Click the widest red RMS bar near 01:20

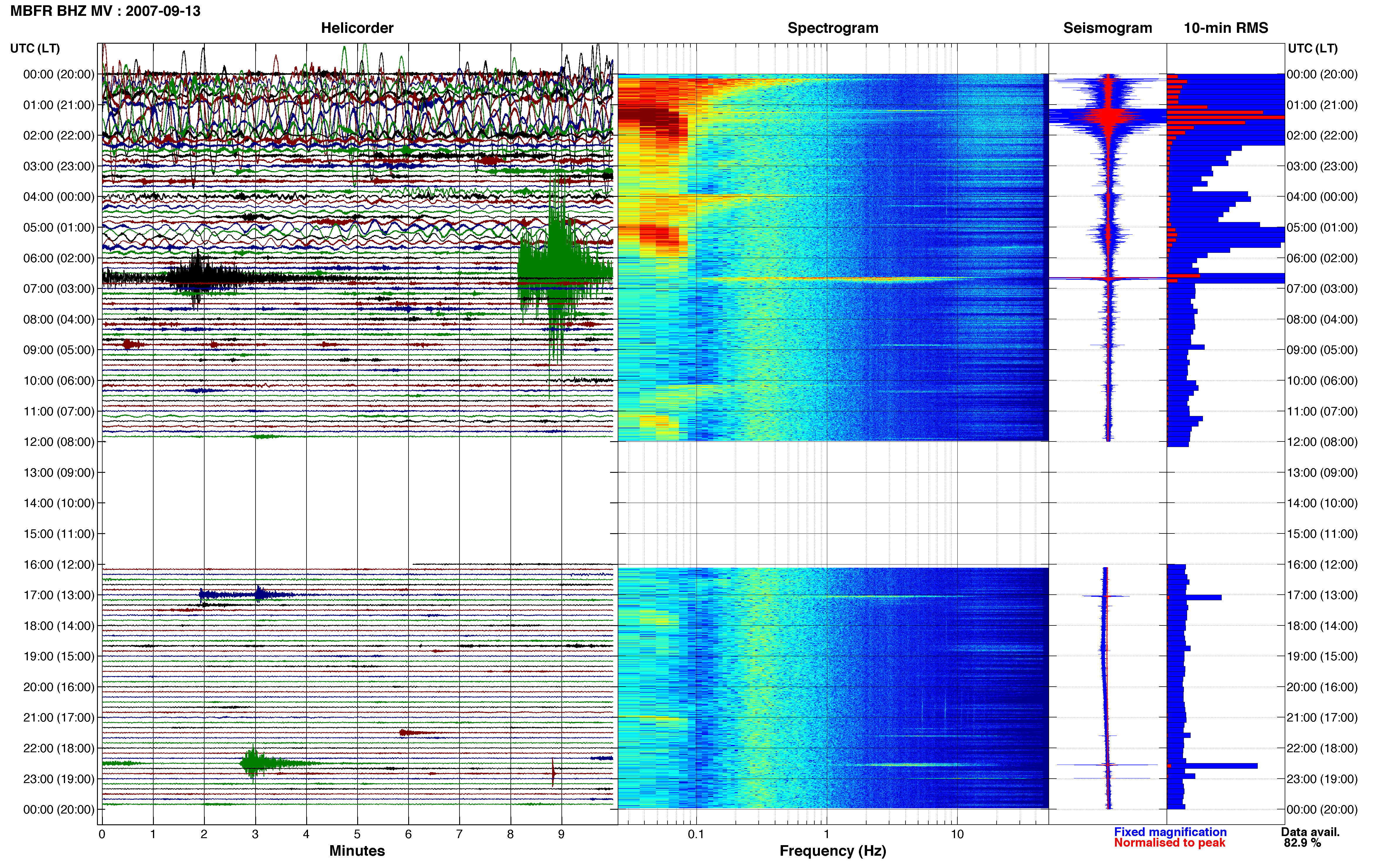pos(1225,117)
